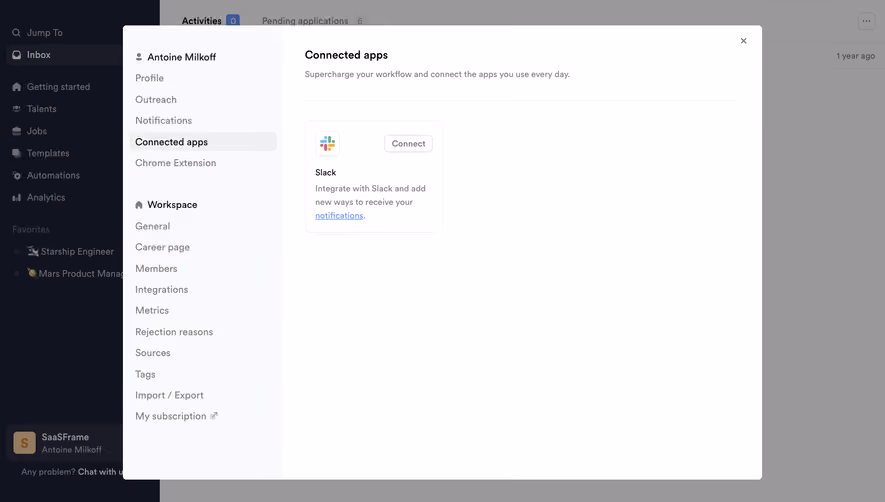Open Analytics in sidebar
This screenshot has height=502, width=885.
pyautogui.click(x=46, y=198)
